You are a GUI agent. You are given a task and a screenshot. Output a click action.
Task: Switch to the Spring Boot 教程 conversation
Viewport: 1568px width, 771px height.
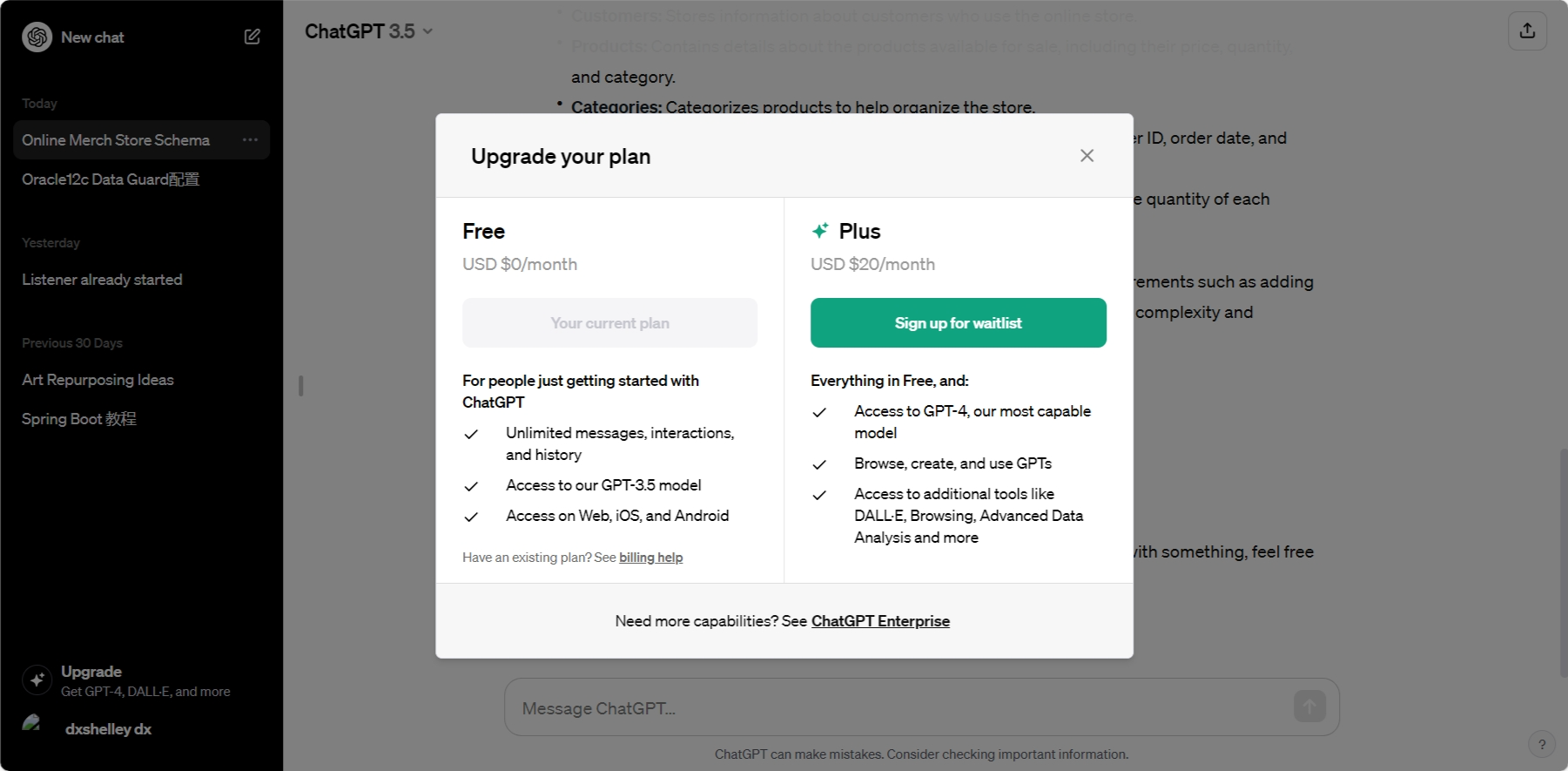tap(78, 418)
